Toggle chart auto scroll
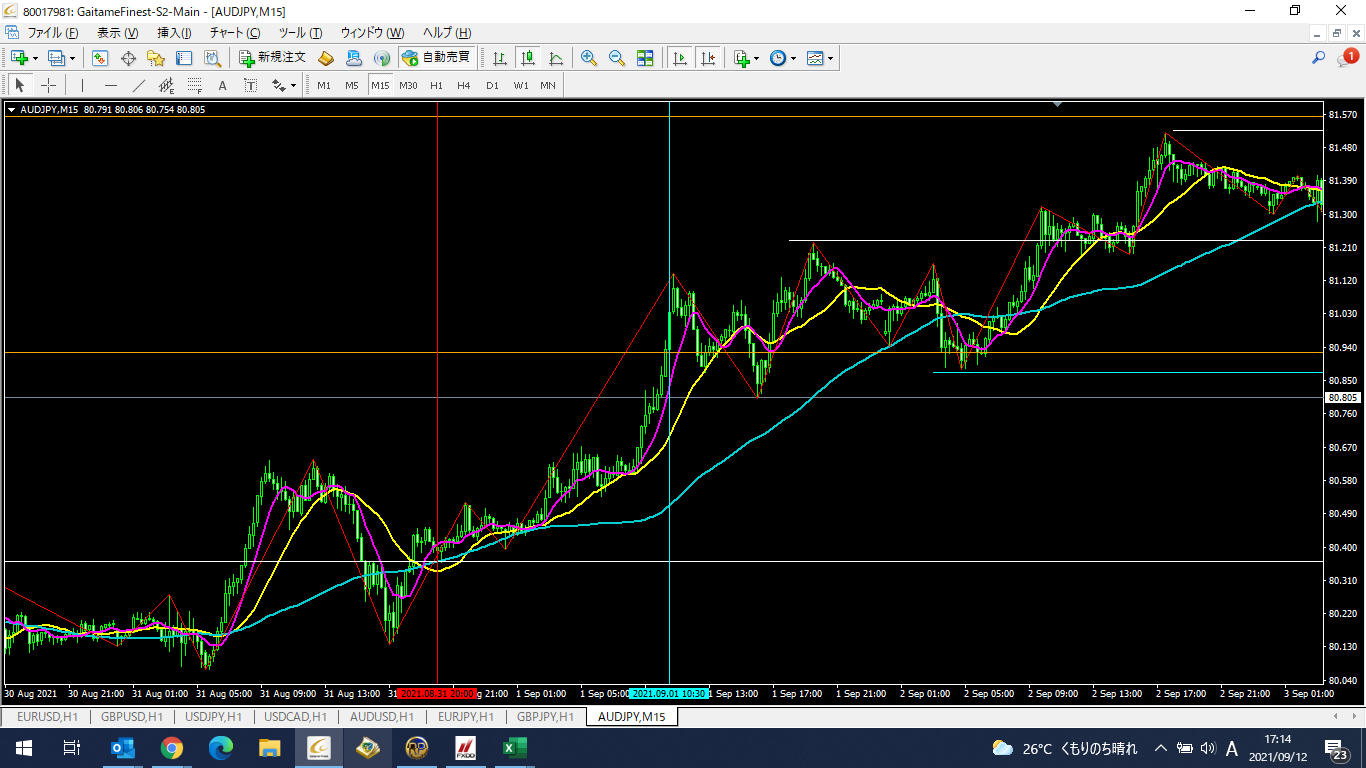The width and height of the screenshot is (1366, 768). coord(680,58)
